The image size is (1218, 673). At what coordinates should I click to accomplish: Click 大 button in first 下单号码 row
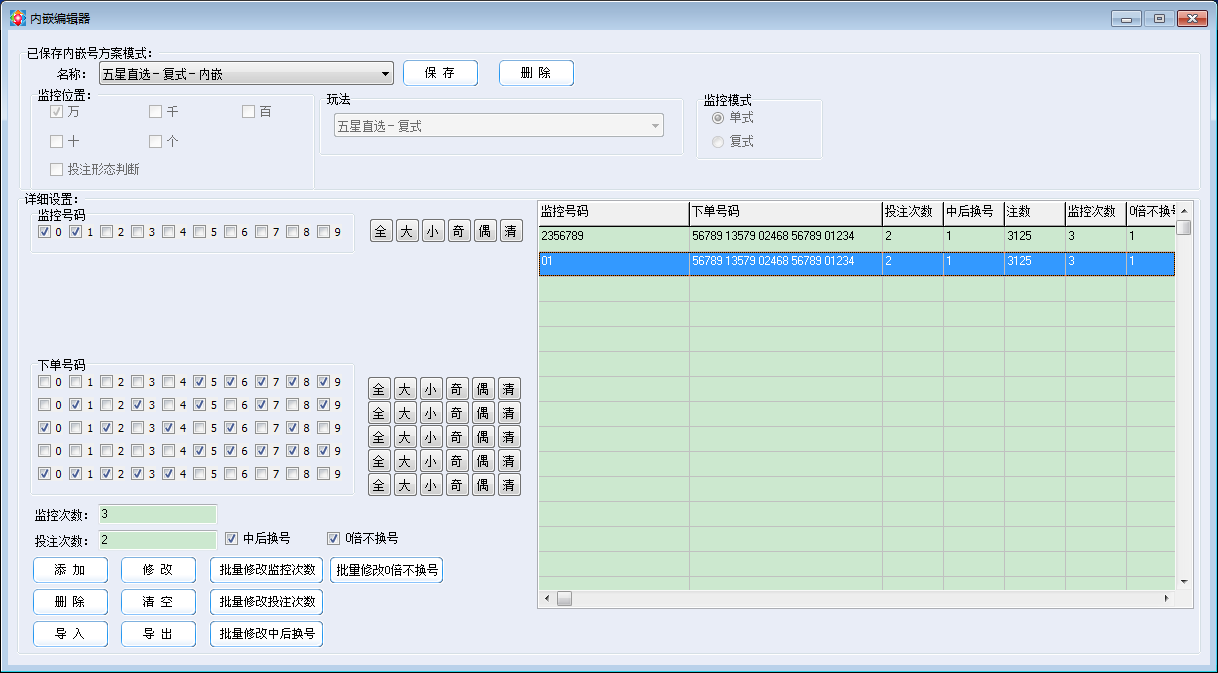point(405,389)
